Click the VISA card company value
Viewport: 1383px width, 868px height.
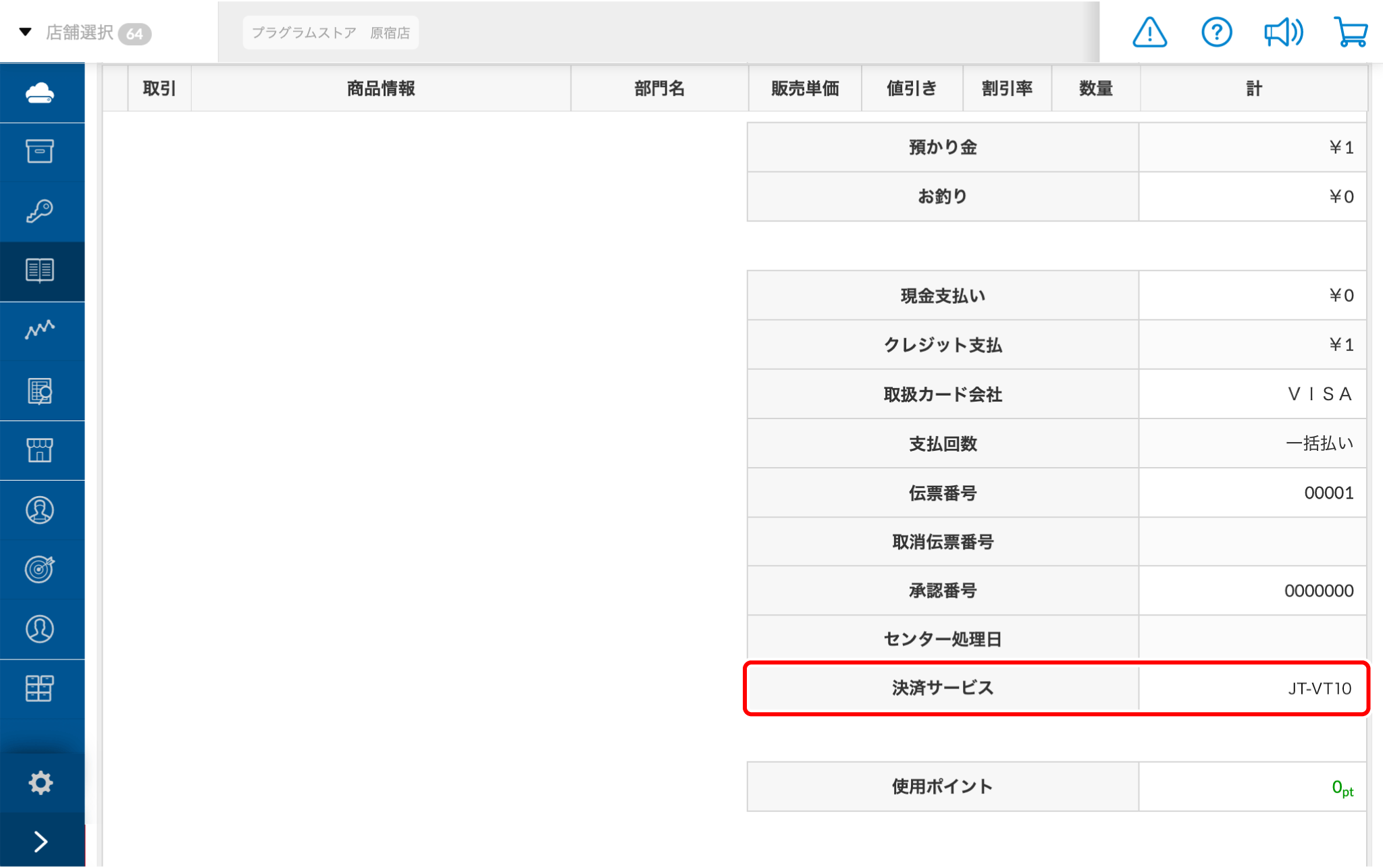point(1320,394)
